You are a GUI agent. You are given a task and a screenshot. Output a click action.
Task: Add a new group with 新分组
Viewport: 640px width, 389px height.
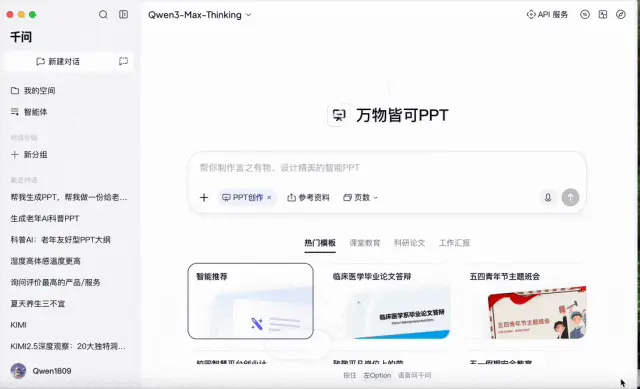[x=29, y=155]
